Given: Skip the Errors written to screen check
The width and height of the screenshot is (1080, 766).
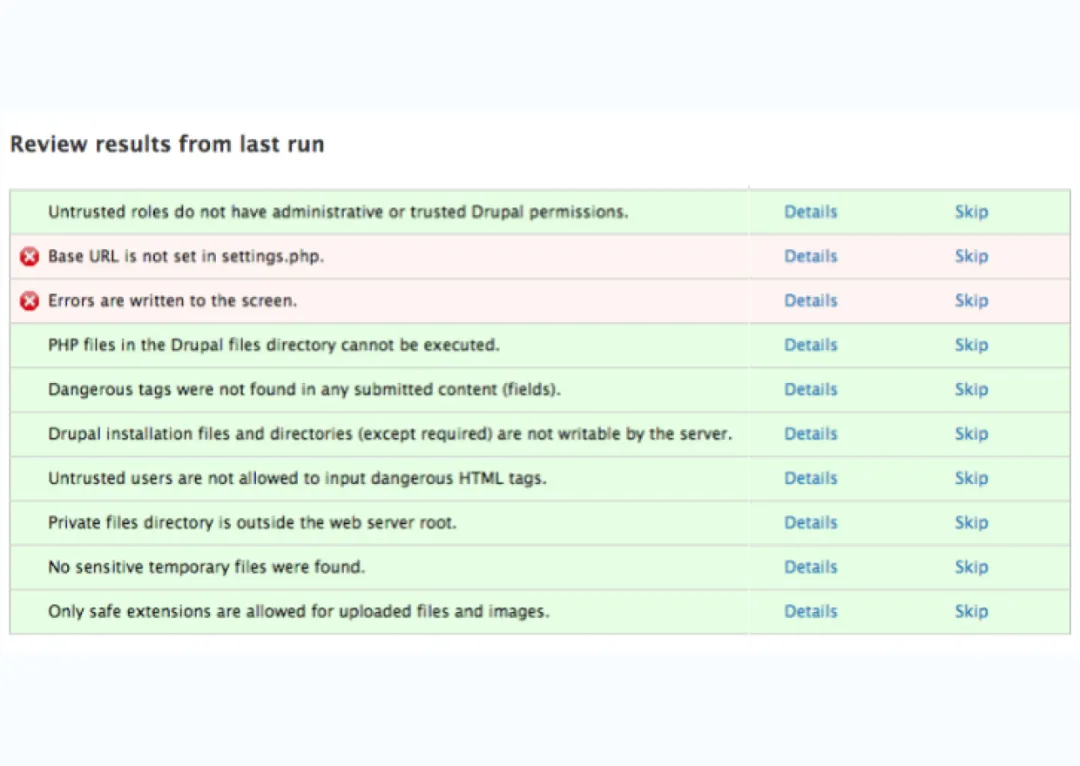Looking at the screenshot, I should pos(970,301).
